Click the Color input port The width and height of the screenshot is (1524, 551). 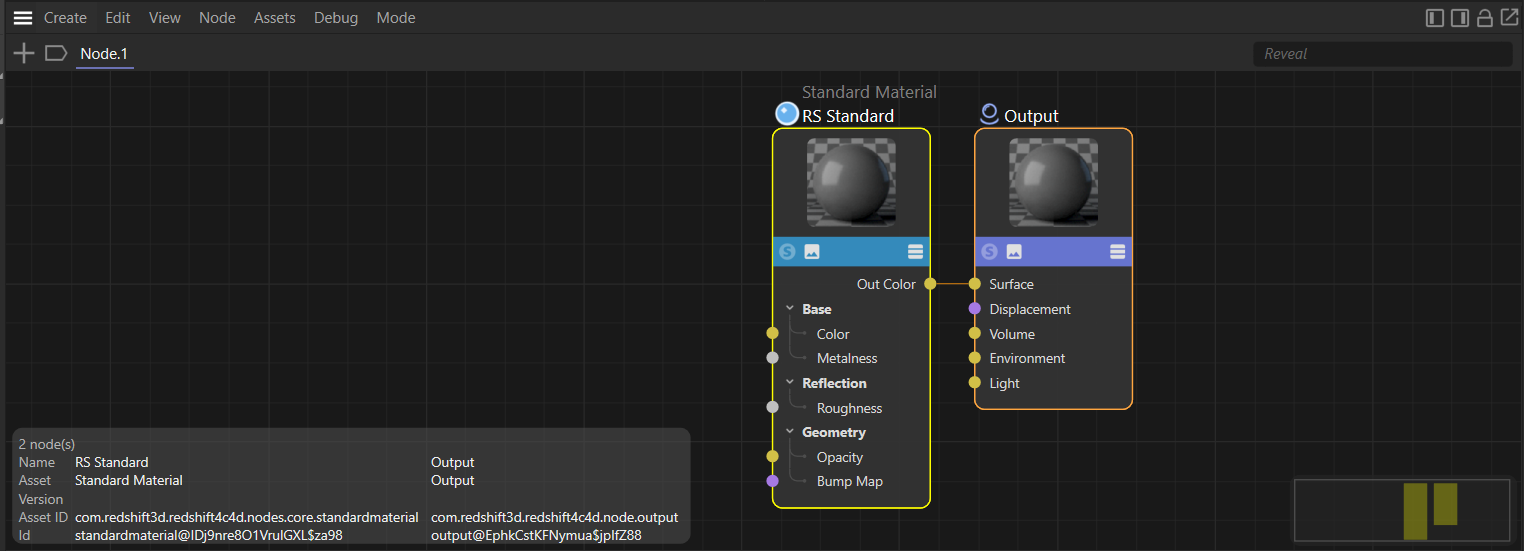tap(772, 333)
